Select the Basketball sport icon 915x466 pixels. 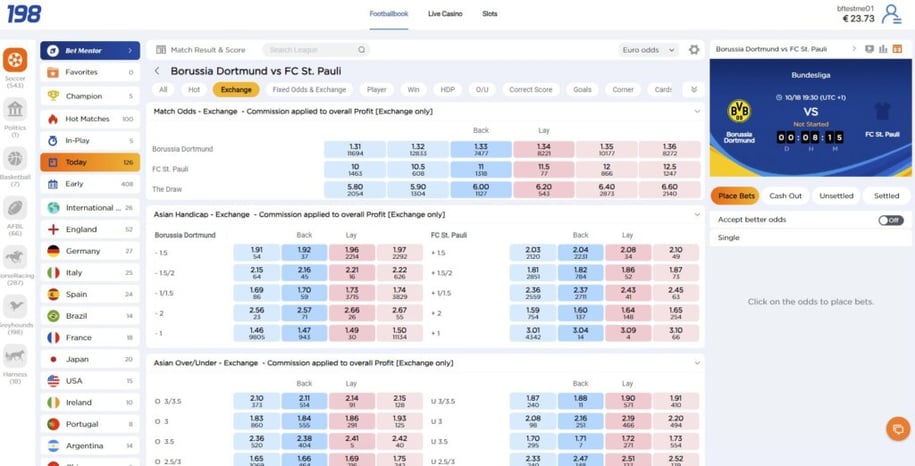(15, 159)
